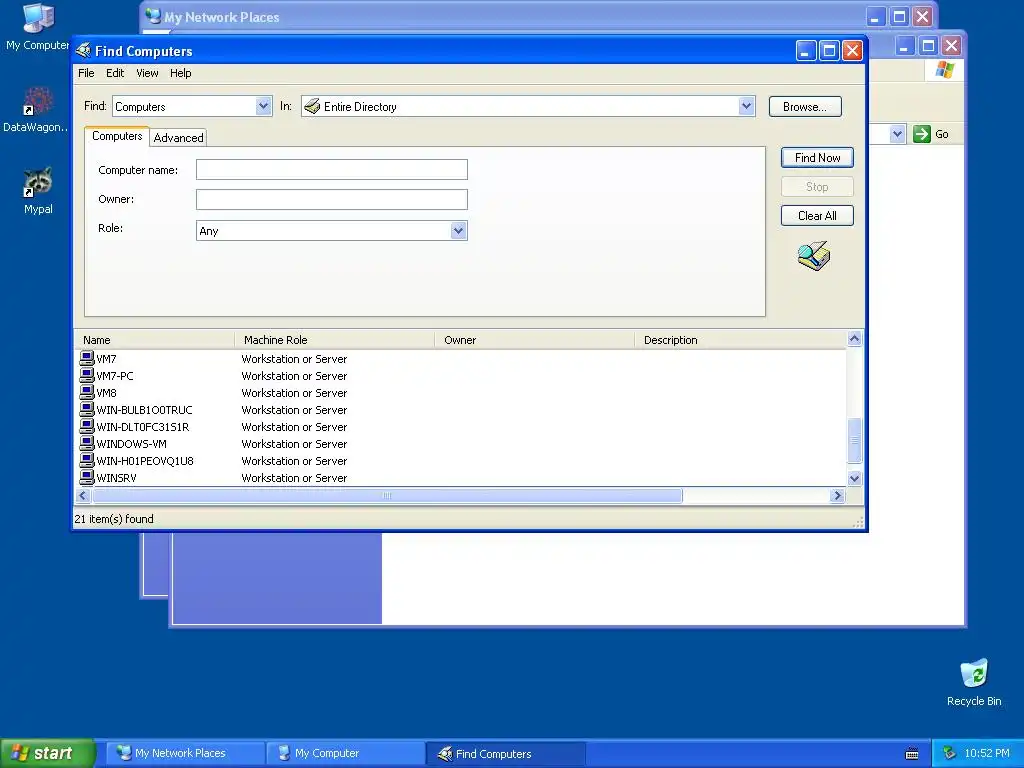Sort results by Machine Role column header
Screen dimensions: 1024x768
[x=334, y=340]
